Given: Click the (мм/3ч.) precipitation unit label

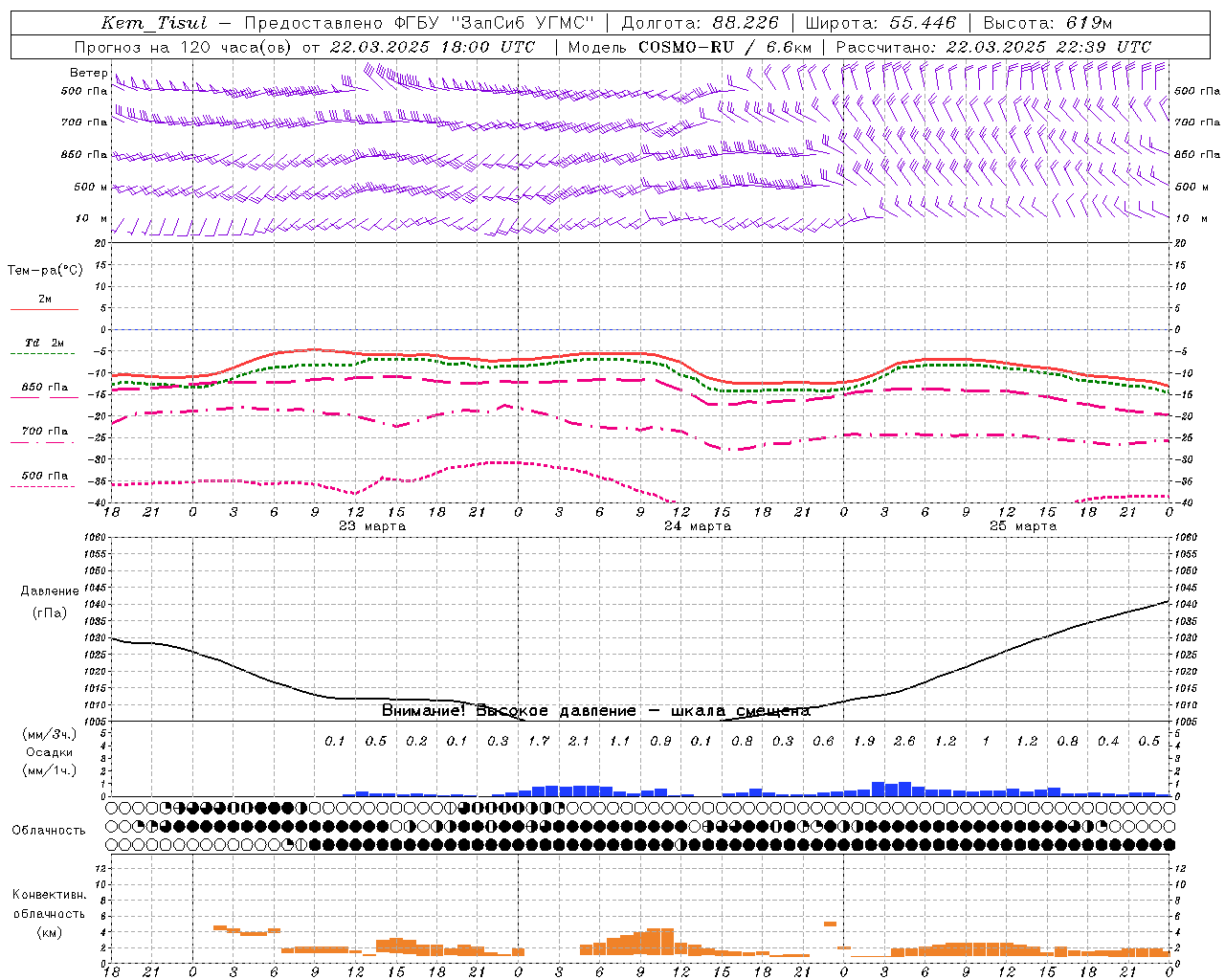Looking at the screenshot, I should pos(50,734).
